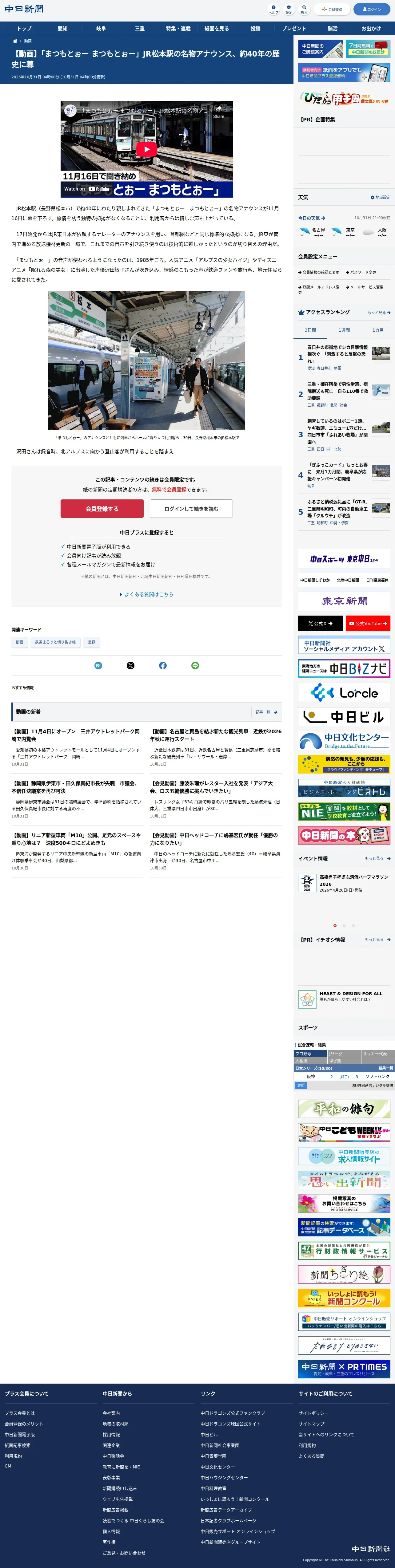
Task: Share article on Facebook
Action: (x=163, y=665)
